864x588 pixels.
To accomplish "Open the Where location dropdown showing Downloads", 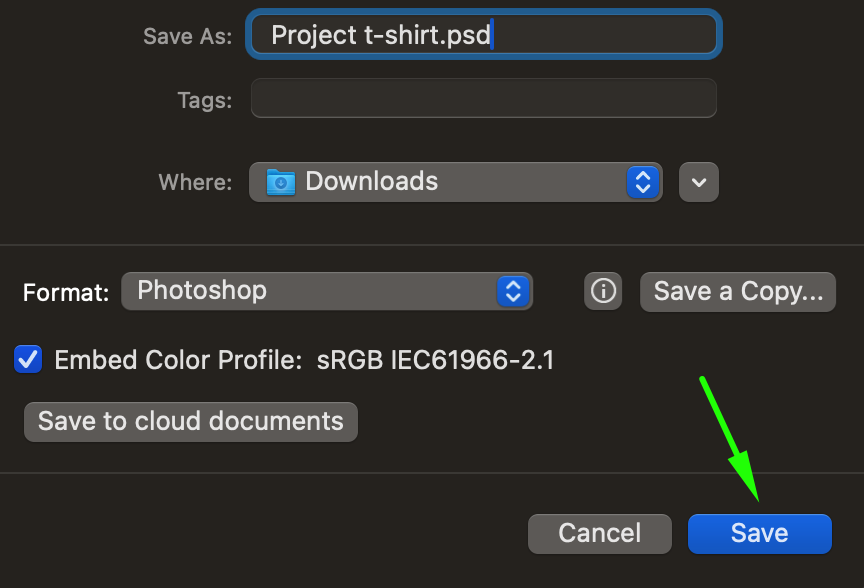I will pyautogui.click(x=456, y=182).
